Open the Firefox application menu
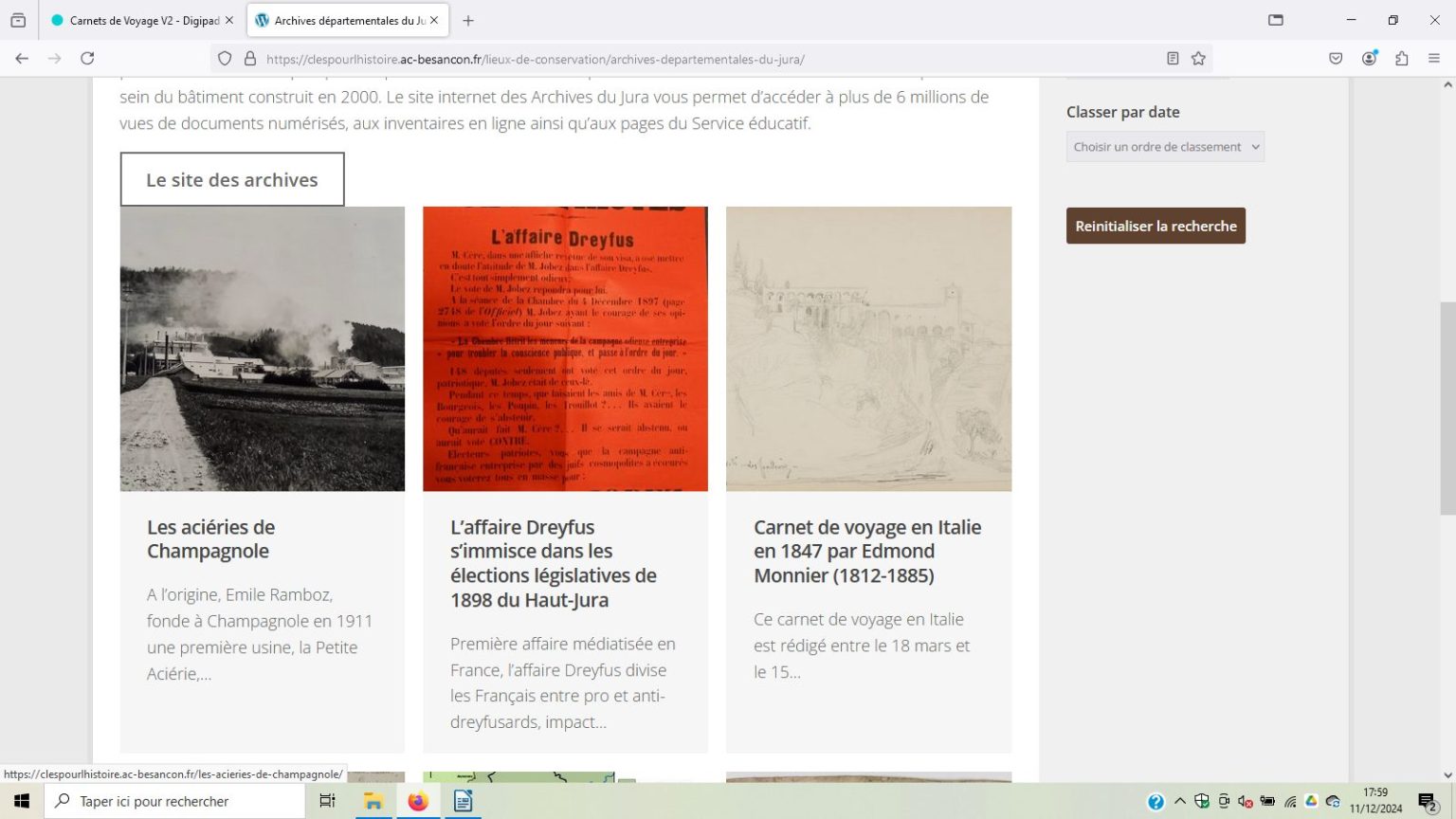1456x819 pixels. pyautogui.click(x=1434, y=59)
